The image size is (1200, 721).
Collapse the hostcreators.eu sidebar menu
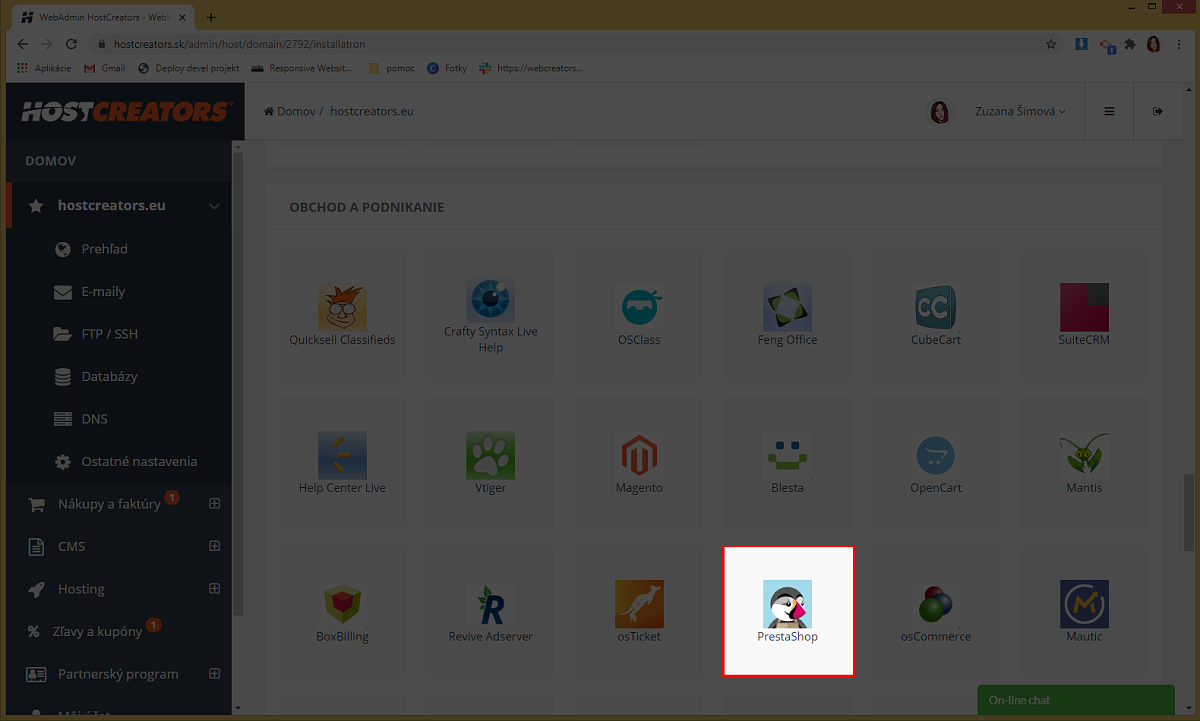[214, 206]
